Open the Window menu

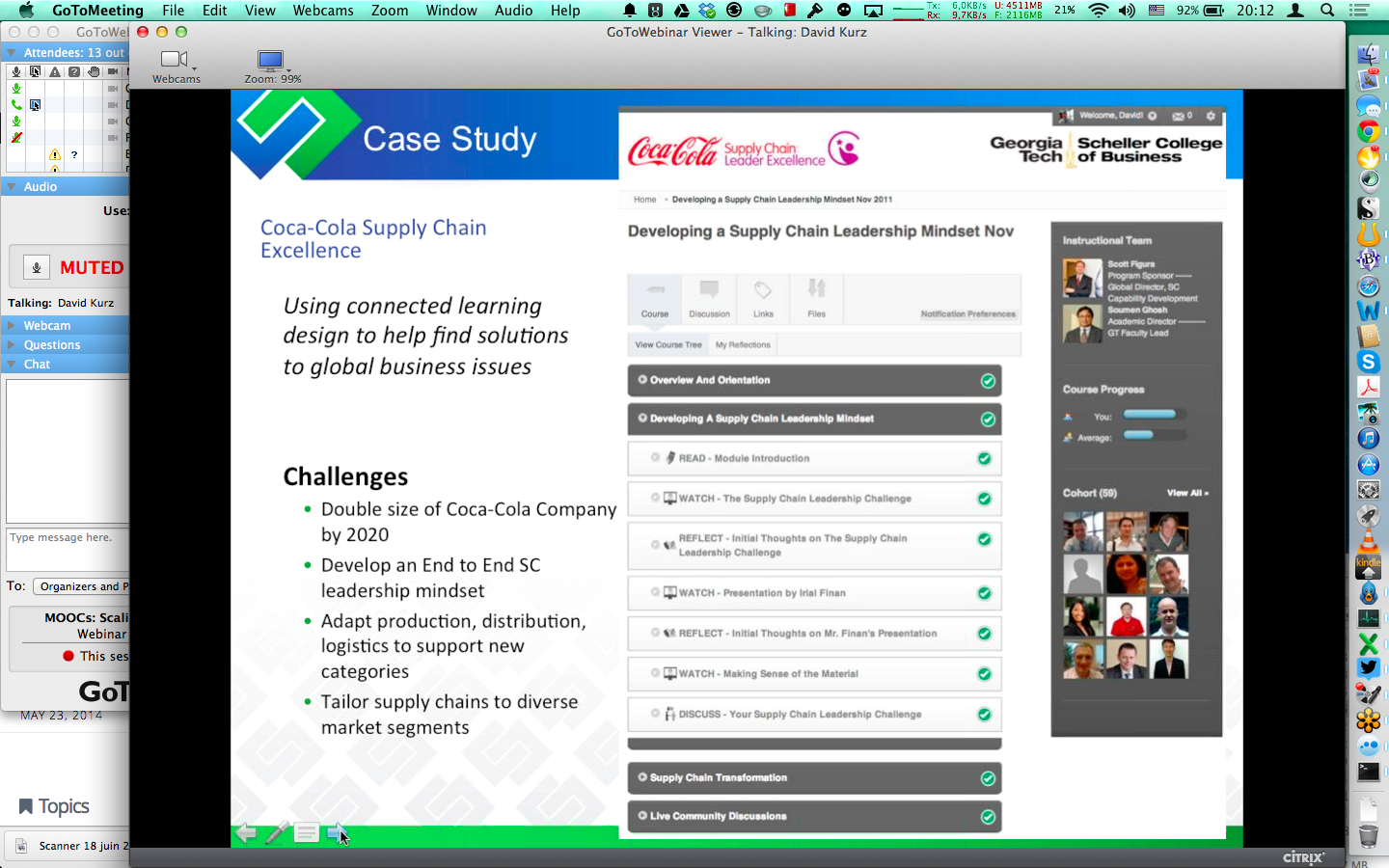(x=451, y=11)
